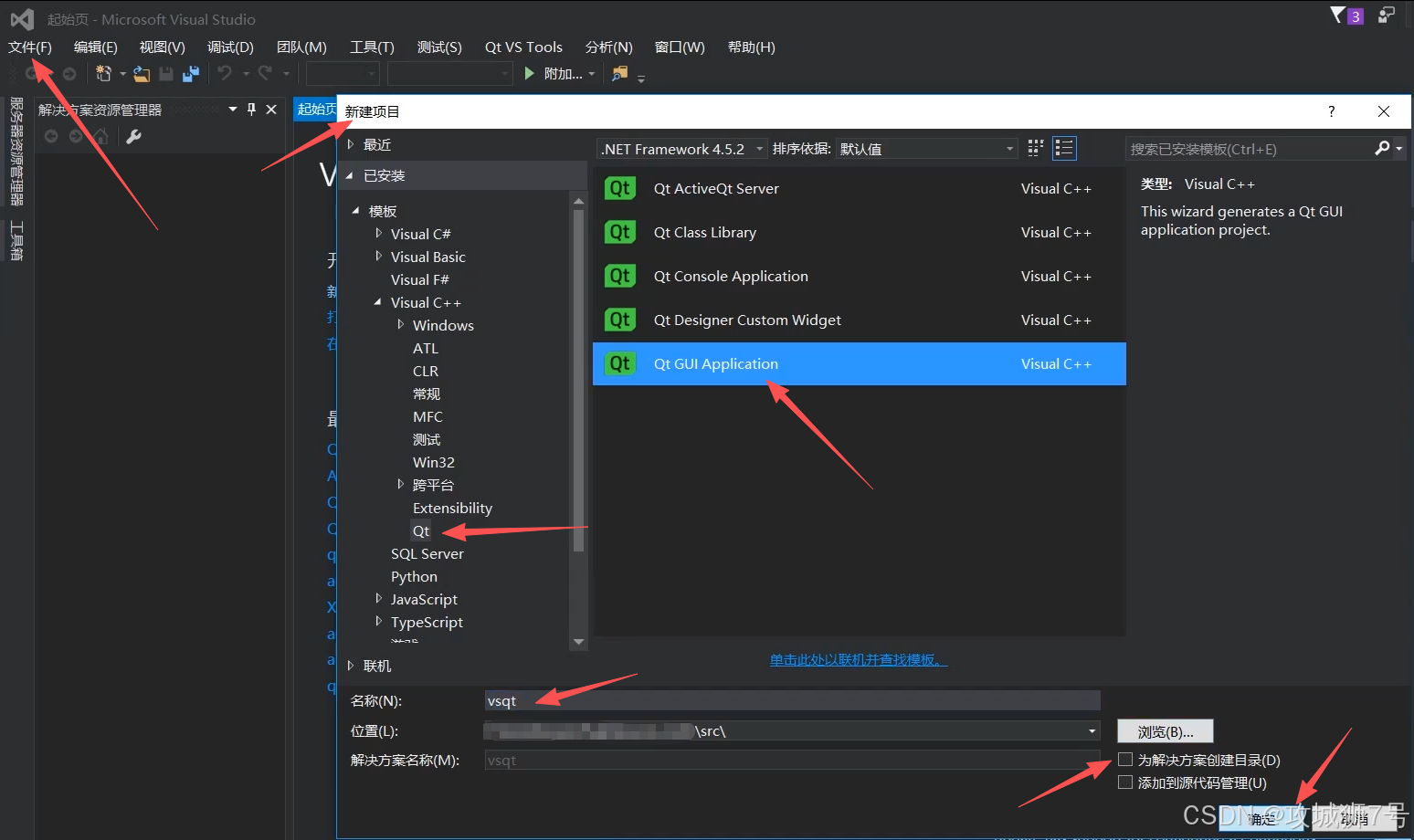Screen dimensions: 1414x840
Task: Click the Solution Explorer home icon
Action: [100, 137]
